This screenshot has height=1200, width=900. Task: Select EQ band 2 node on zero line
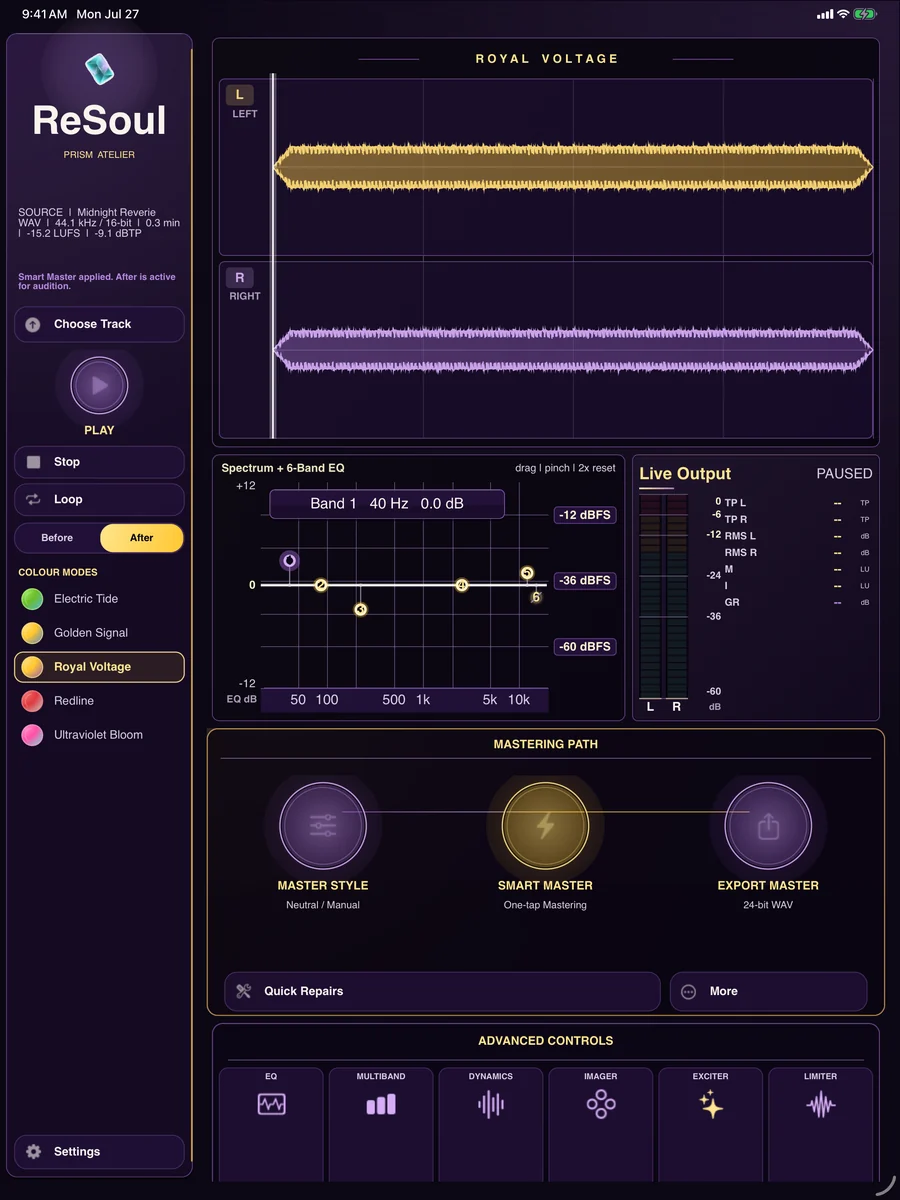point(321,585)
